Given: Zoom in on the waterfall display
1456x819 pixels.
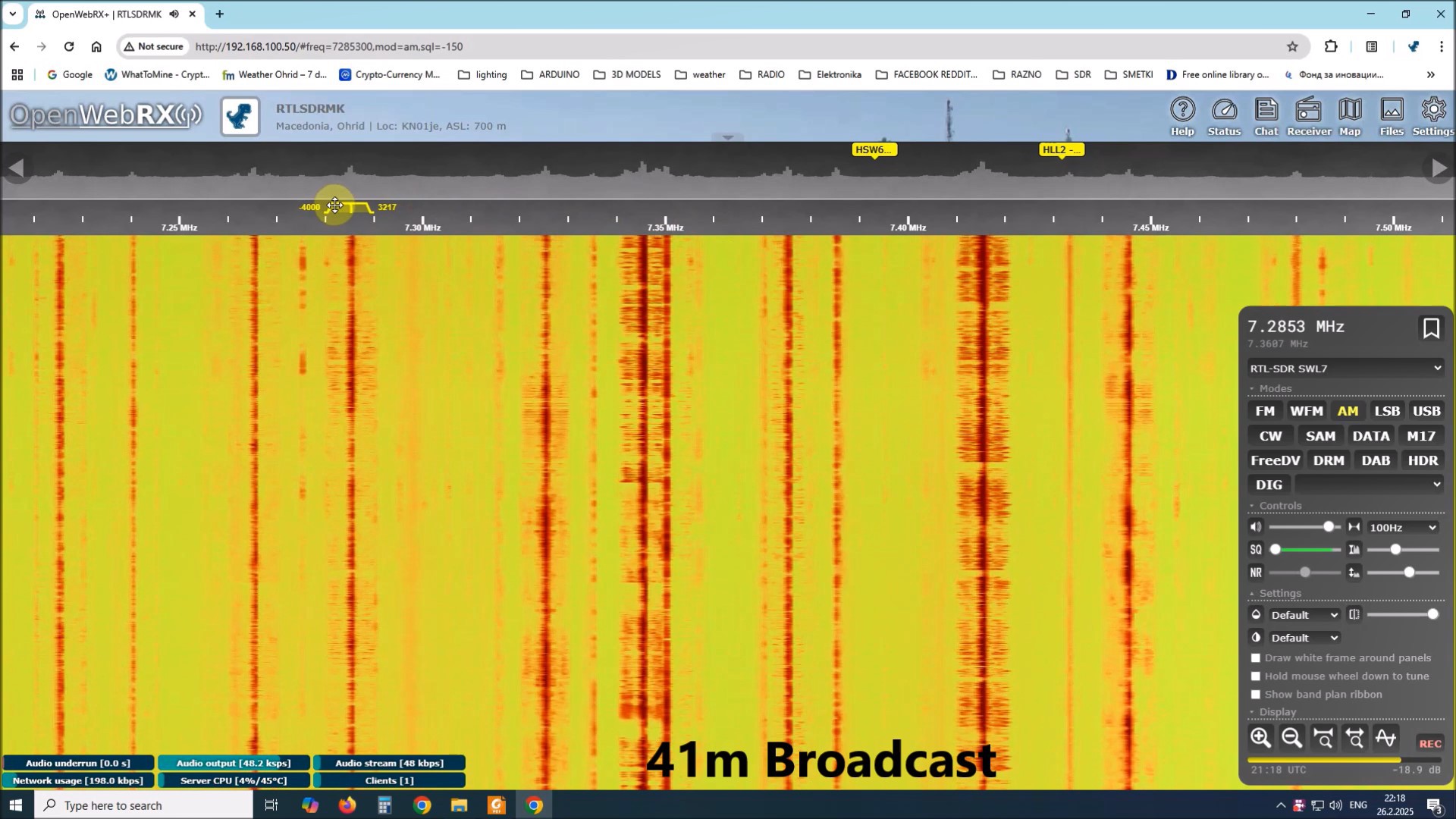Looking at the screenshot, I should pos(1260,737).
